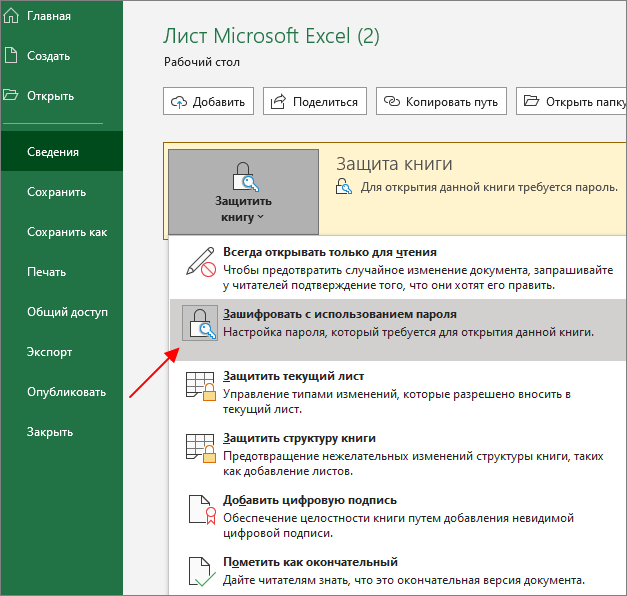Screen dimensions: 627x596
Task: Click the pencil icon for read-only option
Action: tap(201, 262)
